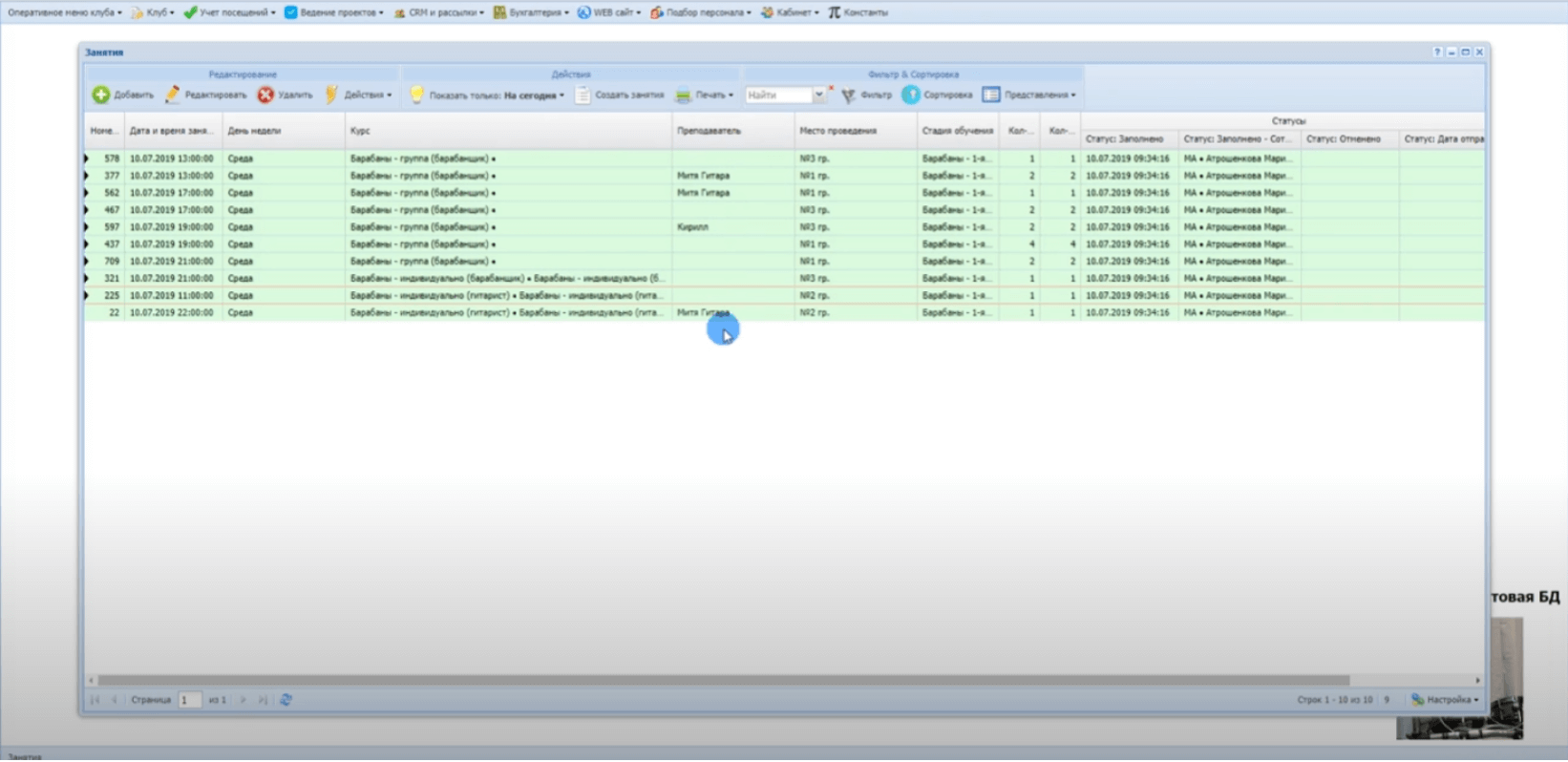Click the Курс column header
This screenshot has width=1568, height=762.
click(x=360, y=131)
